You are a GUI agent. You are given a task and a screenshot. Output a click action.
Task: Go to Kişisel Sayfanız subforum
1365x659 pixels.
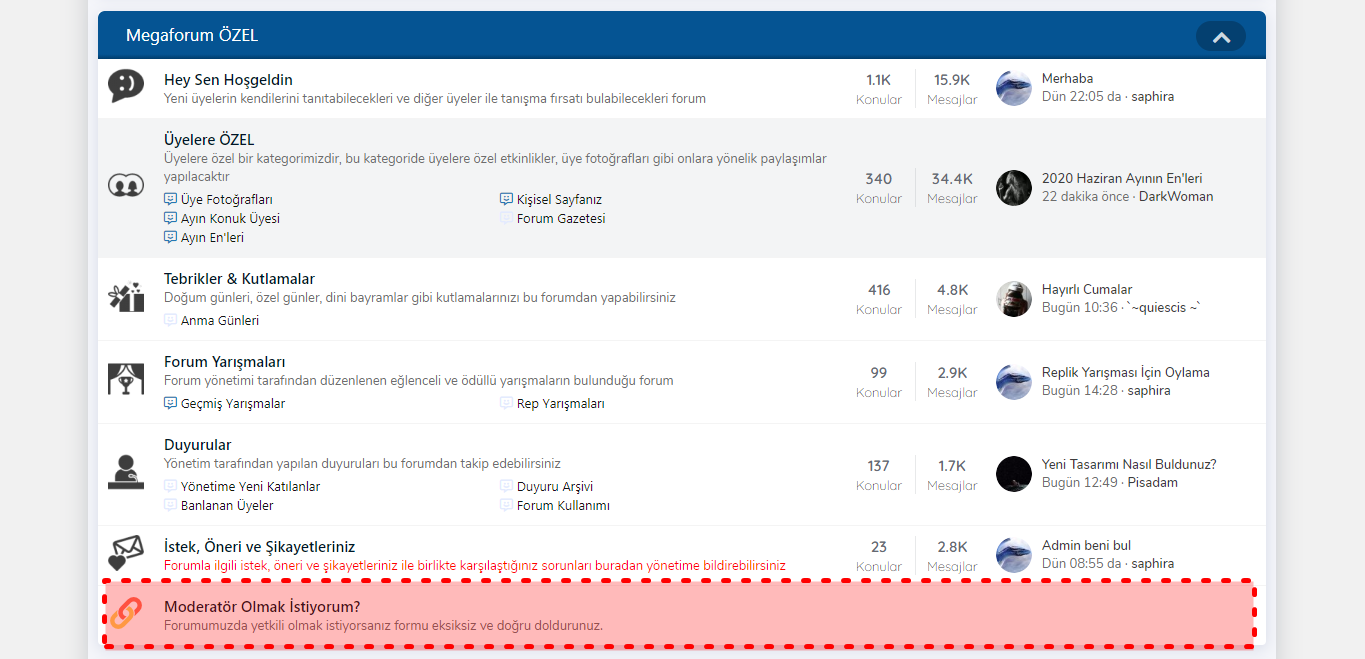coord(559,200)
